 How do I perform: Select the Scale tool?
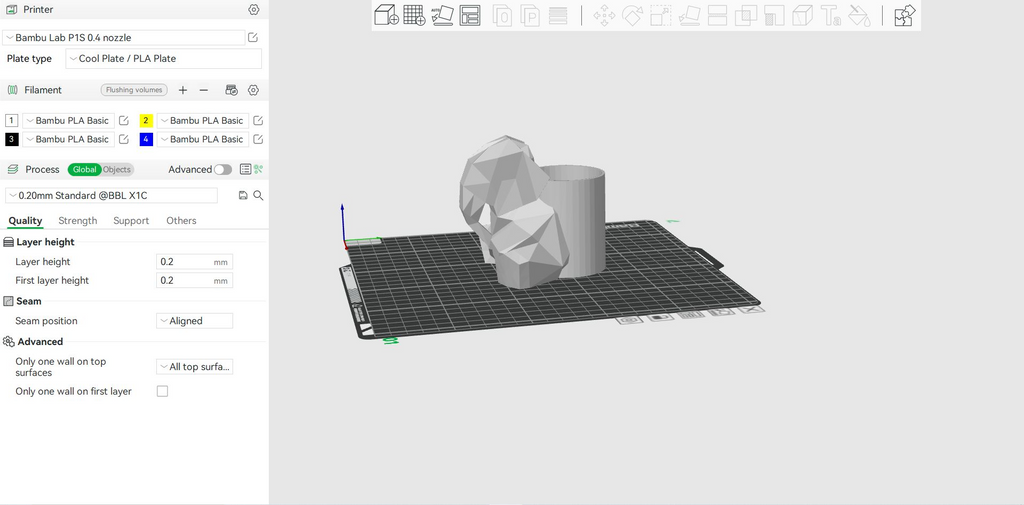(x=660, y=15)
